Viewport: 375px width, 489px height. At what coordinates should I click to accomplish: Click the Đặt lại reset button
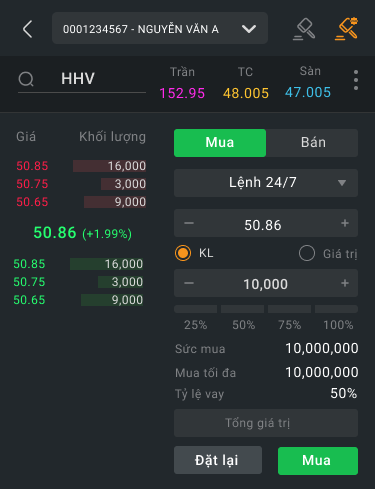[218, 460]
